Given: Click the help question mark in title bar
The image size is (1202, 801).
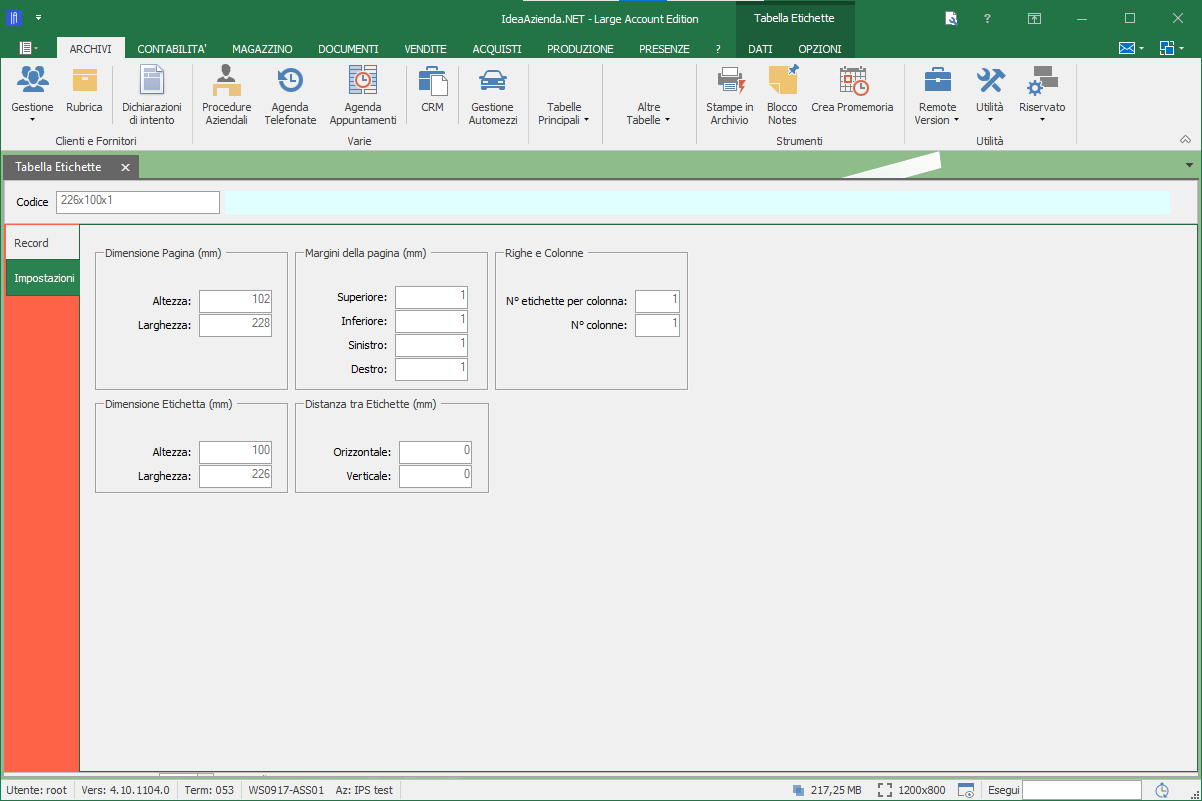Looking at the screenshot, I should (x=987, y=18).
